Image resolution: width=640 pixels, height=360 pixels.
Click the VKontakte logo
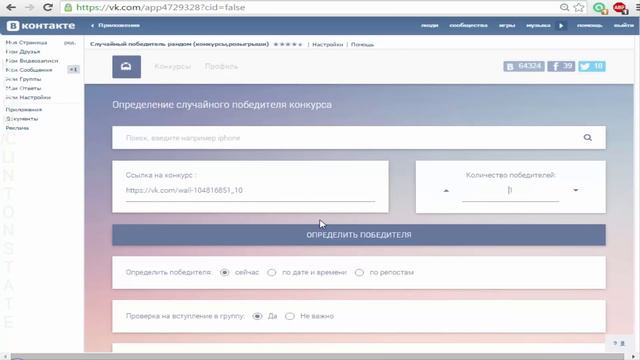(41, 26)
